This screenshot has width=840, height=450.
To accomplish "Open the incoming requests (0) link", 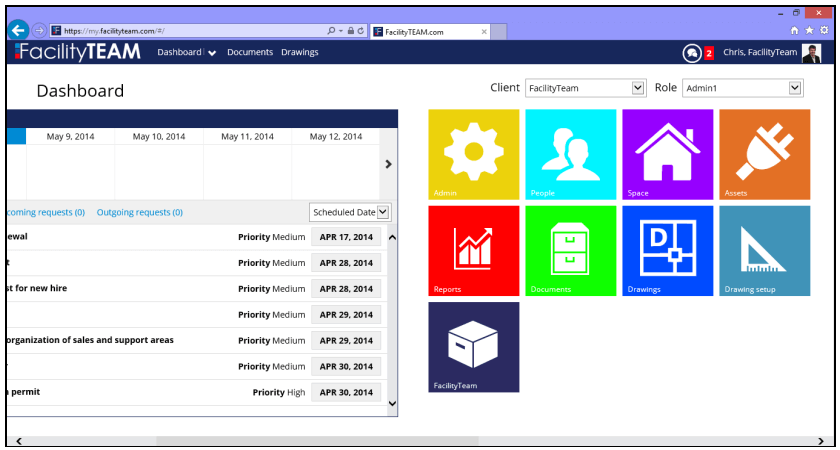I will (46, 212).
